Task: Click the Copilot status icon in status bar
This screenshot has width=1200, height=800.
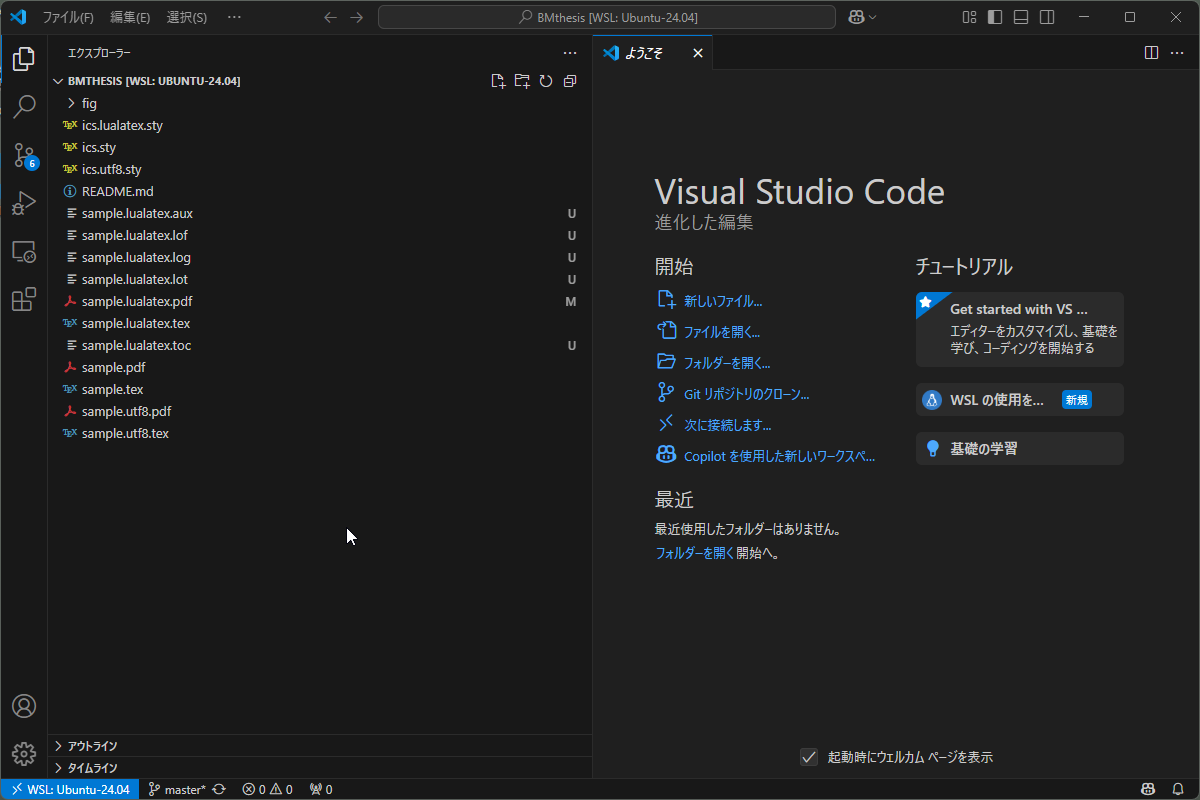Action: point(1150,789)
